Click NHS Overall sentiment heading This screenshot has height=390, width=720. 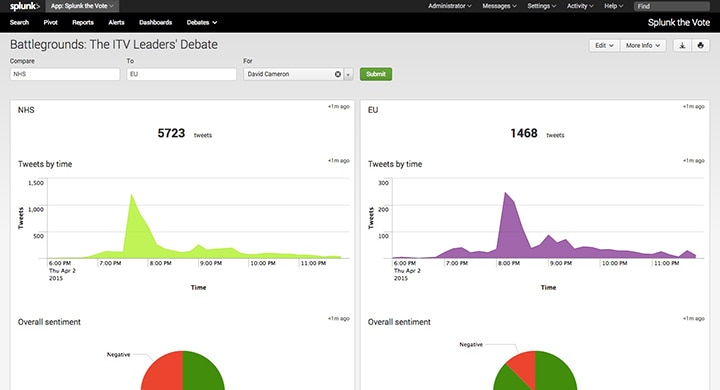coord(49,322)
